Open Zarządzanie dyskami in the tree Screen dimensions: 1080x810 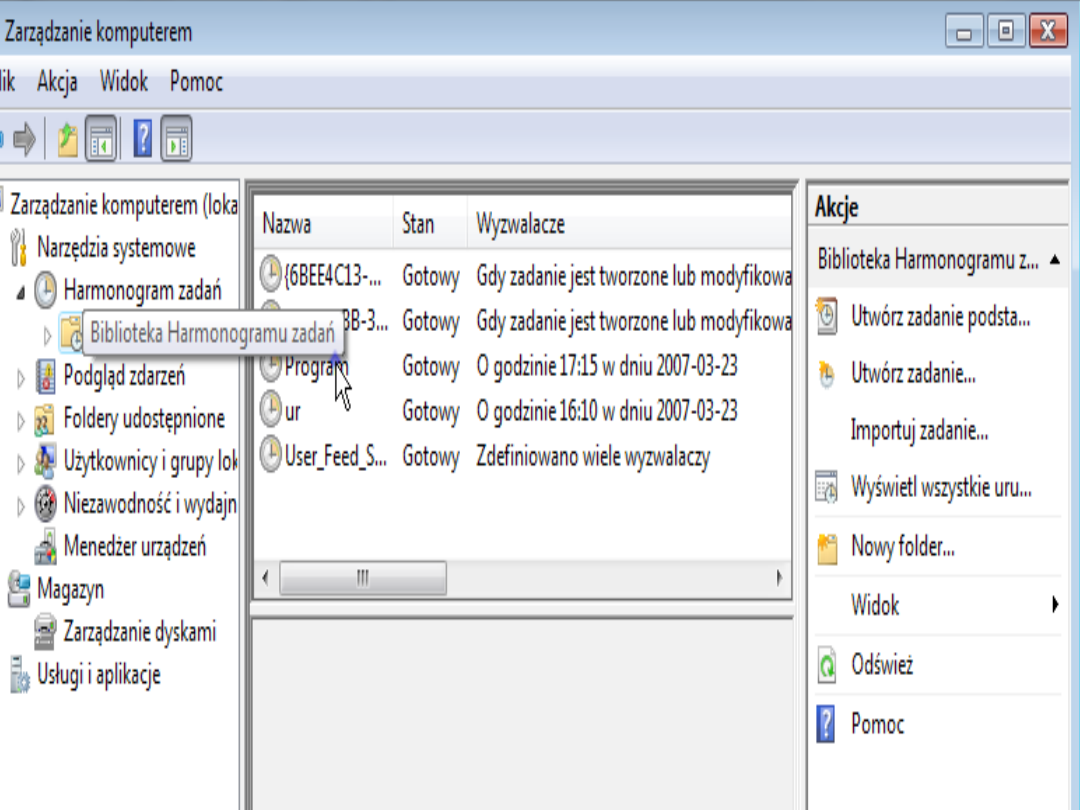139,632
